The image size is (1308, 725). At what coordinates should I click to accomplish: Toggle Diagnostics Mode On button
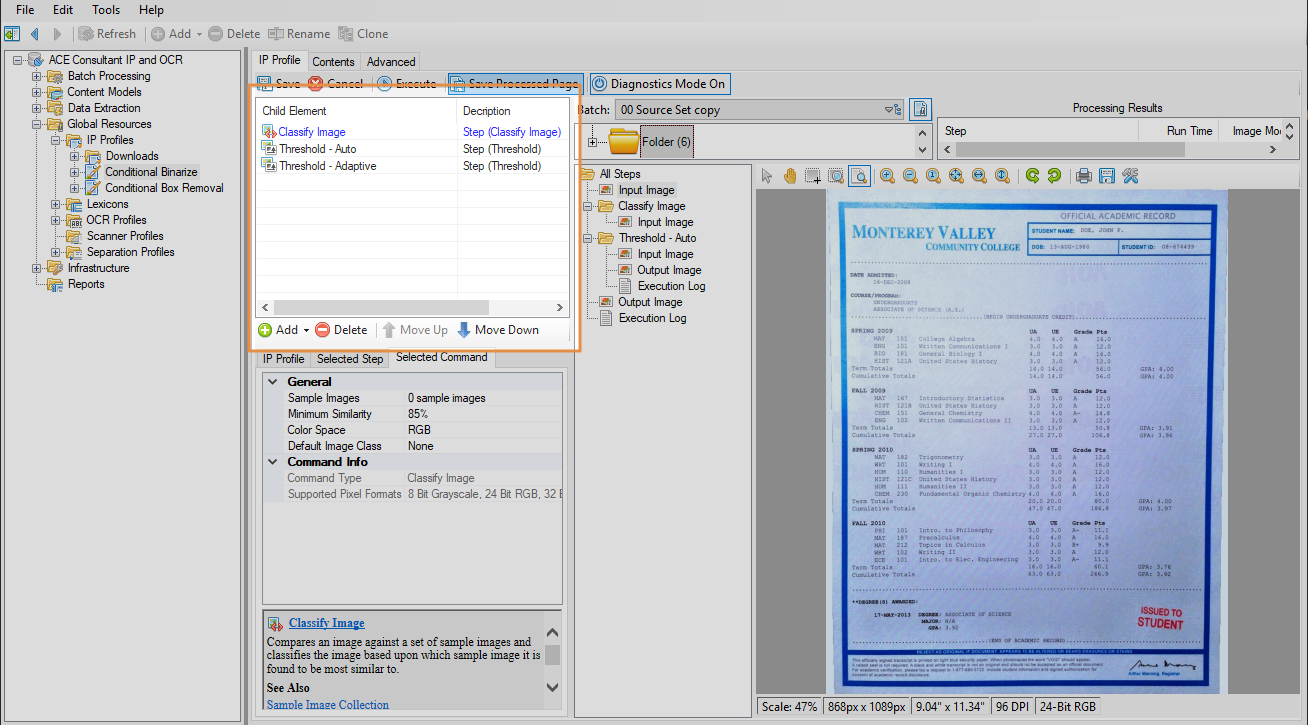pyautogui.click(x=659, y=84)
